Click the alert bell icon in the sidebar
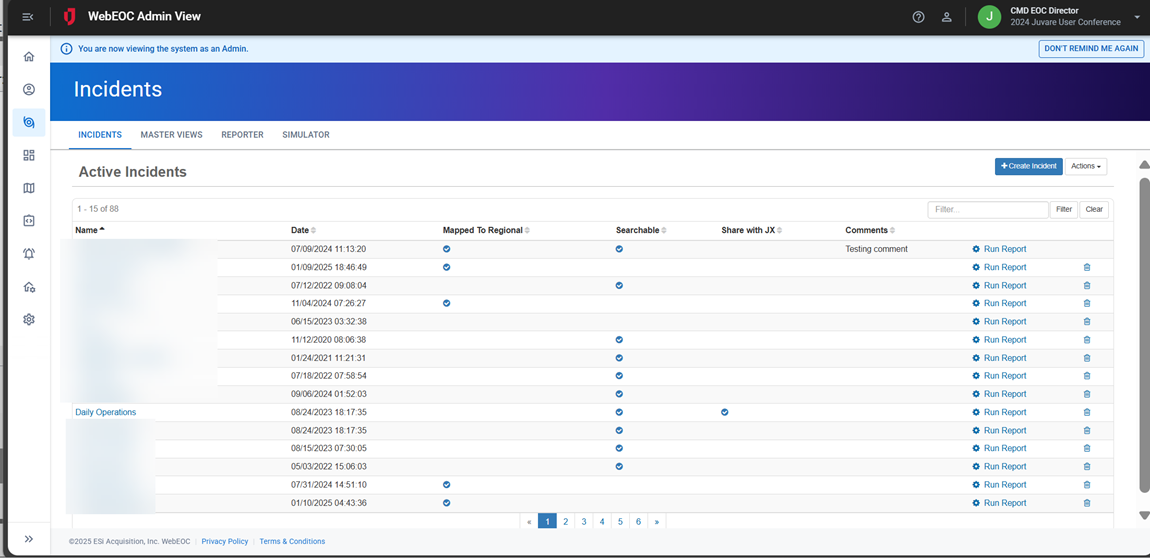The height and width of the screenshot is (558, 1150). [x=29, y=254]
